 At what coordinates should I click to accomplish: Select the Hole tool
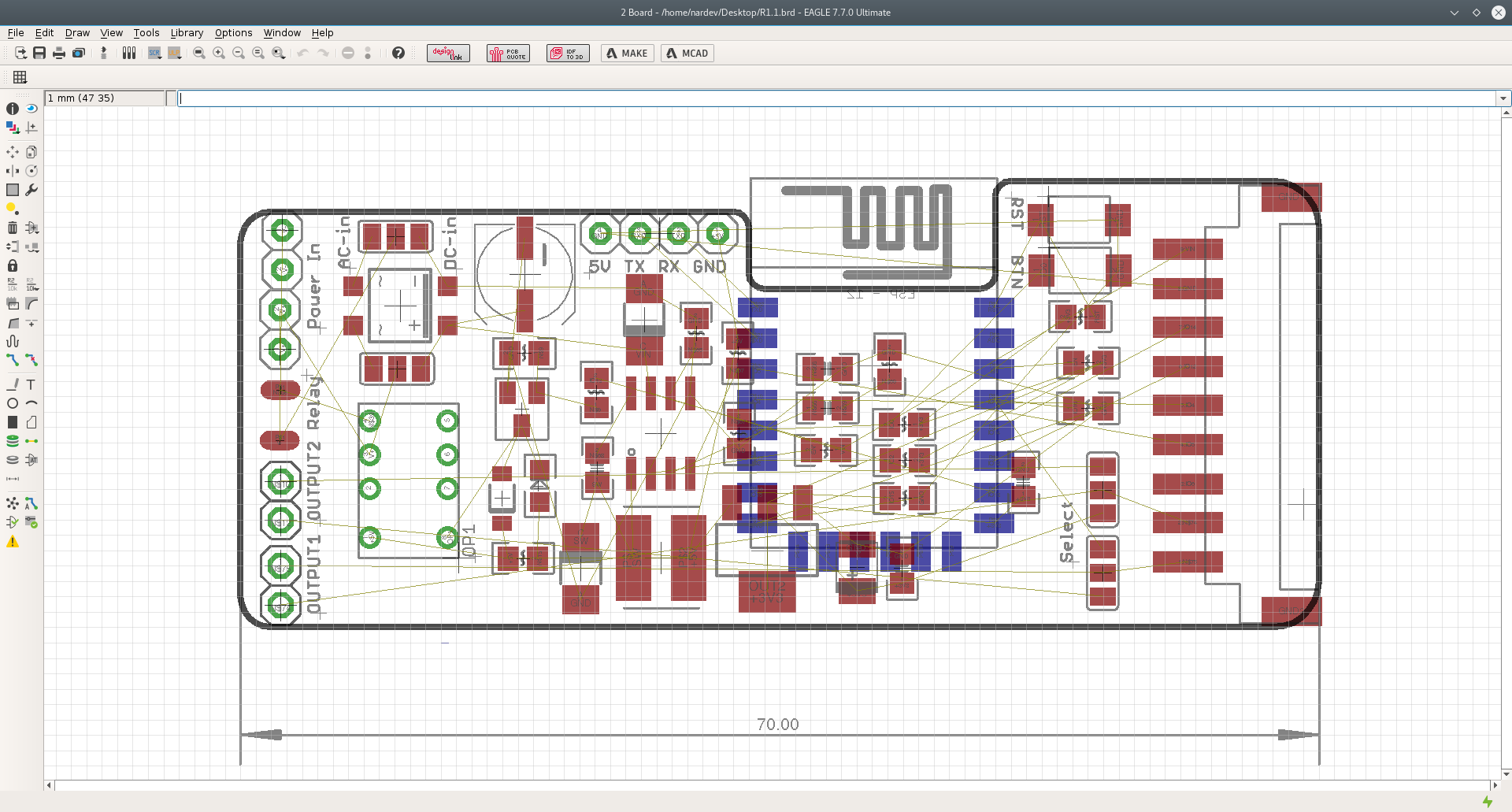pyautogui.click(x=13, y=460)
